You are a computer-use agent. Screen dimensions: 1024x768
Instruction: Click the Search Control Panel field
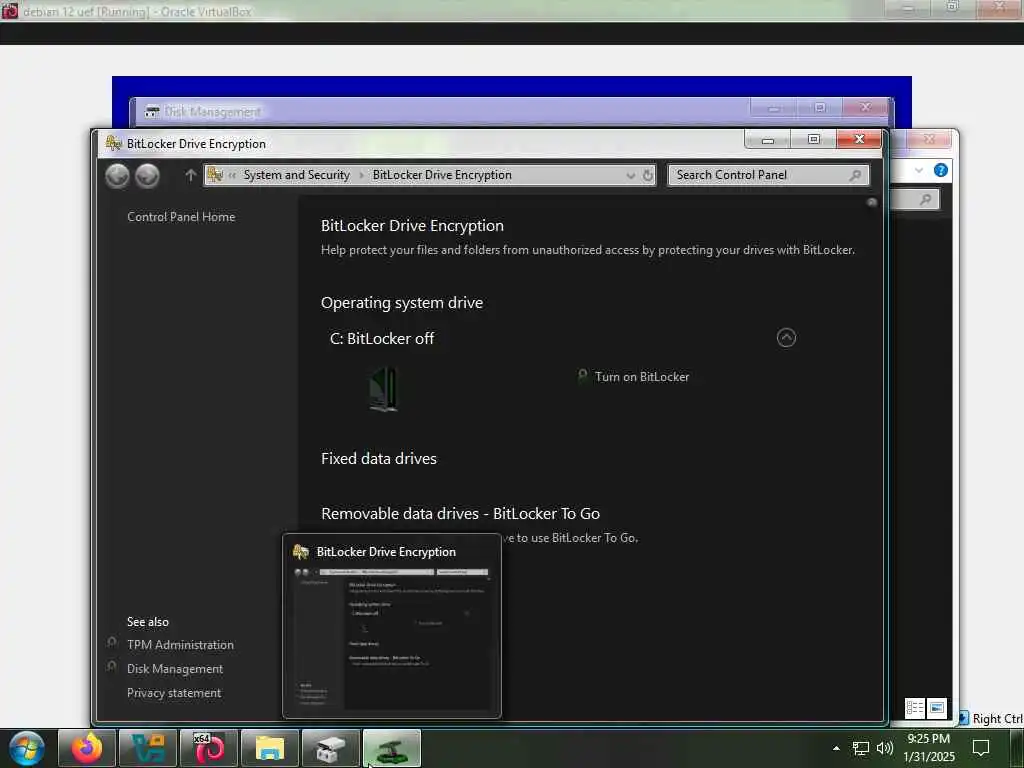[768, 175]
